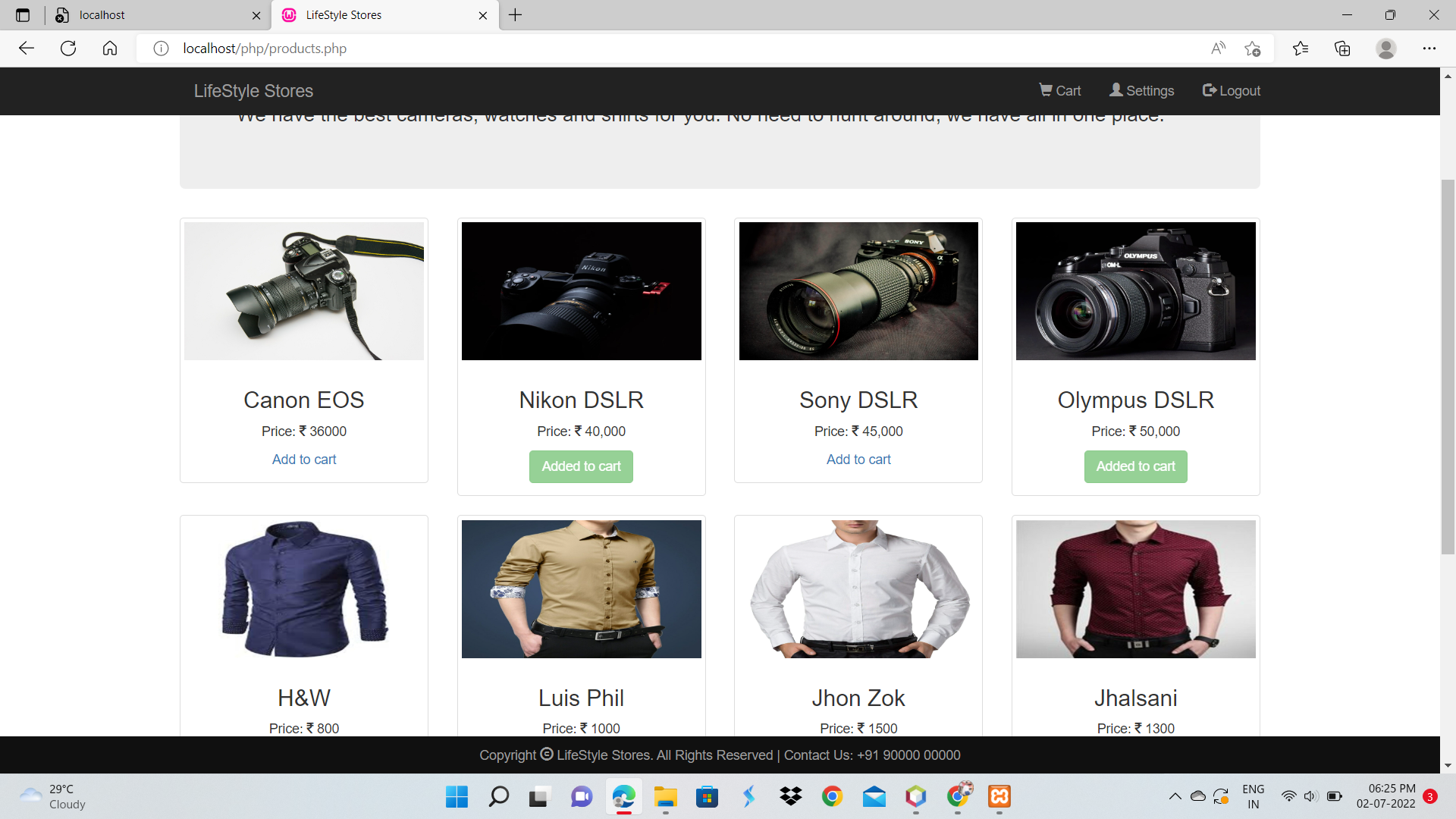The image size is (1456, 819).
Task: Click the browser Home icon
Action: click(110, 49)
